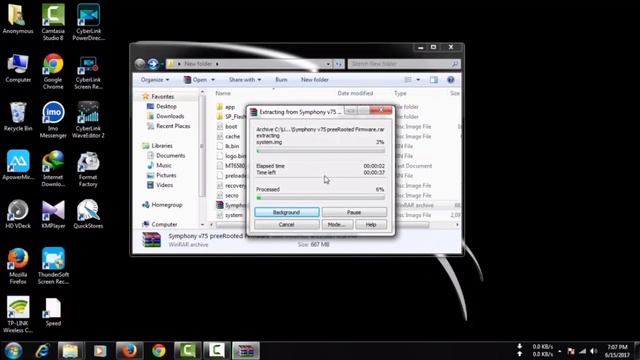Click the Windows Start button
This screenshot has height=360, width=640.
[13, 351]
